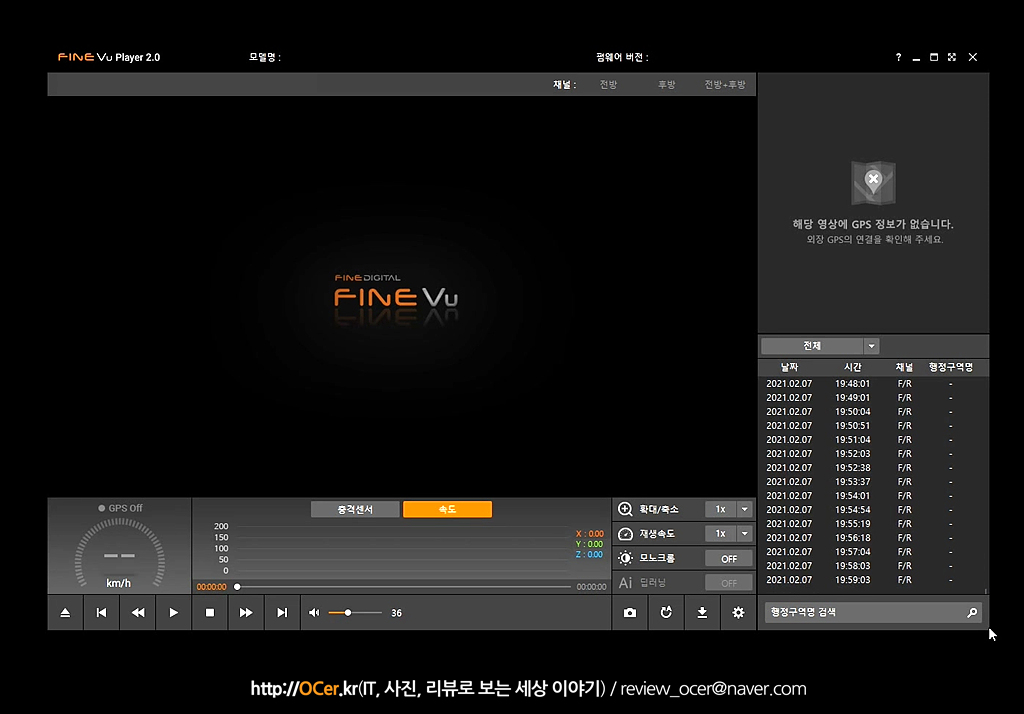Screen dimensions: 1024x714
Task: Select recording at 19:51:04
Action: click(x=872, y=440)
